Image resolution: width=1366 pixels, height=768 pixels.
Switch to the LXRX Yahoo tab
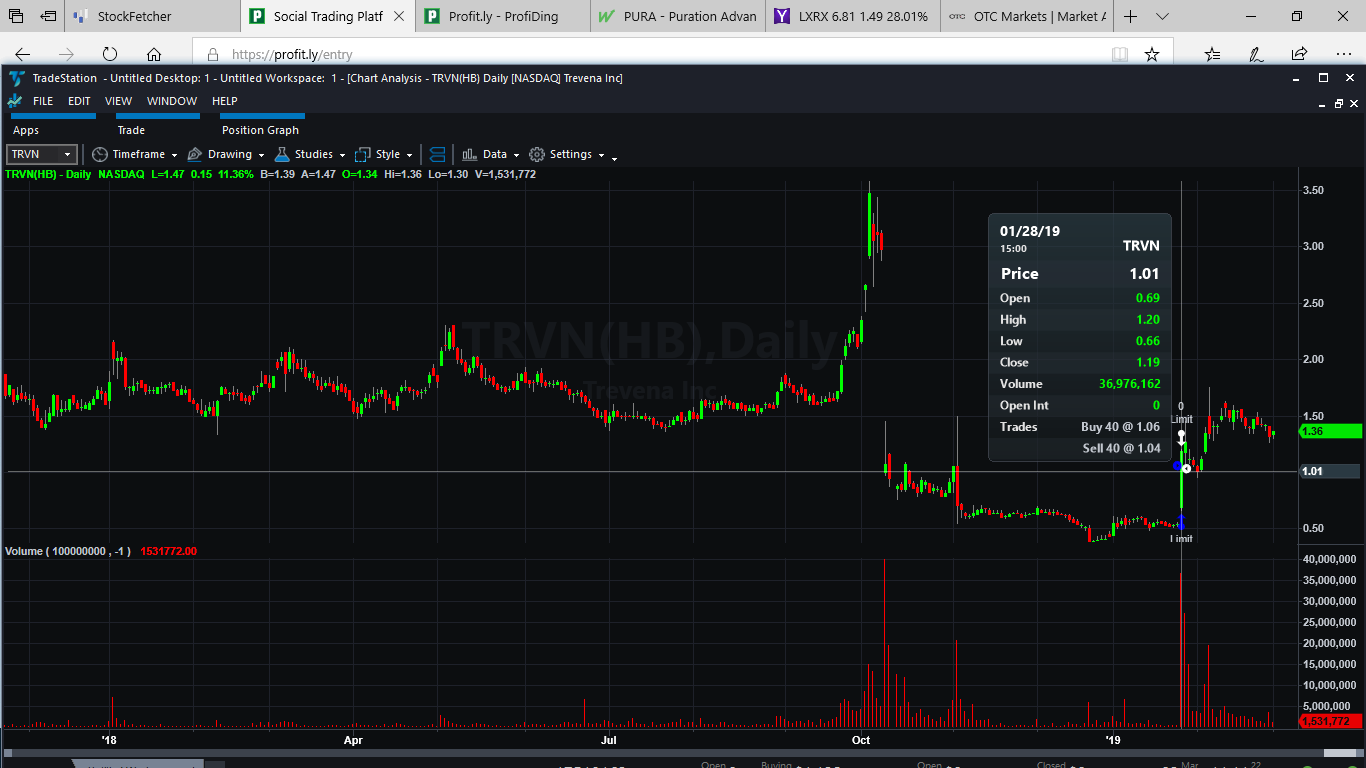853,17
